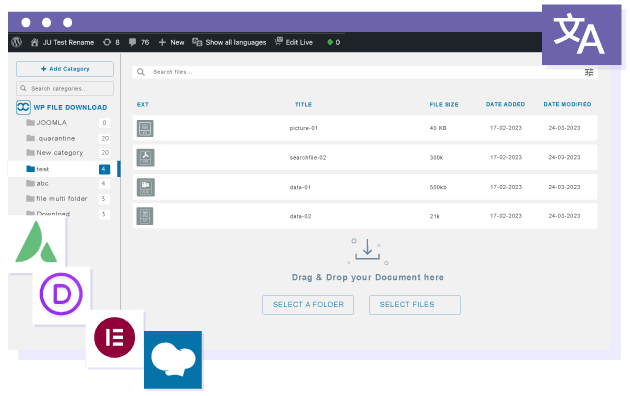630x396 pixels.
Task: Open the file multi folder category
Action: [x=57, y=198]
